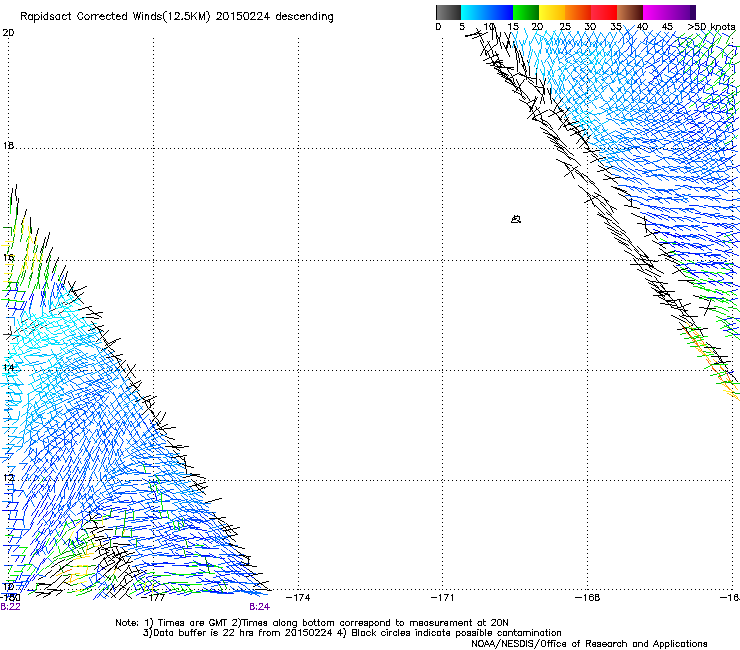The height and width of the screenshot is (650, 740).
Task: Click the latitude label '12'
Action: [8, 478]
